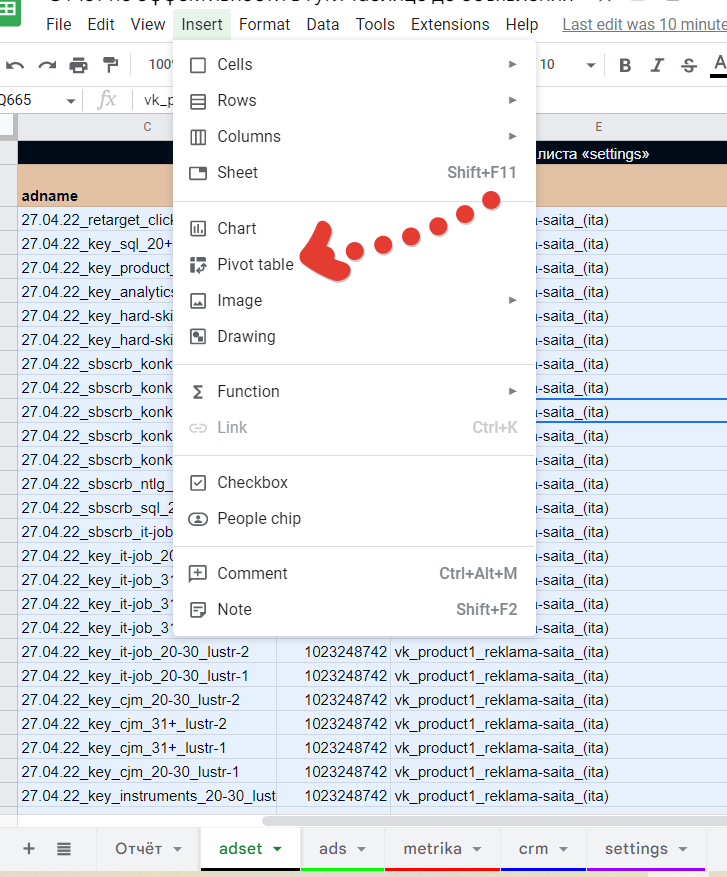Expand the Rows submenu arrow
The width and height of the screenshot is (727, 877).
(512, 100)
